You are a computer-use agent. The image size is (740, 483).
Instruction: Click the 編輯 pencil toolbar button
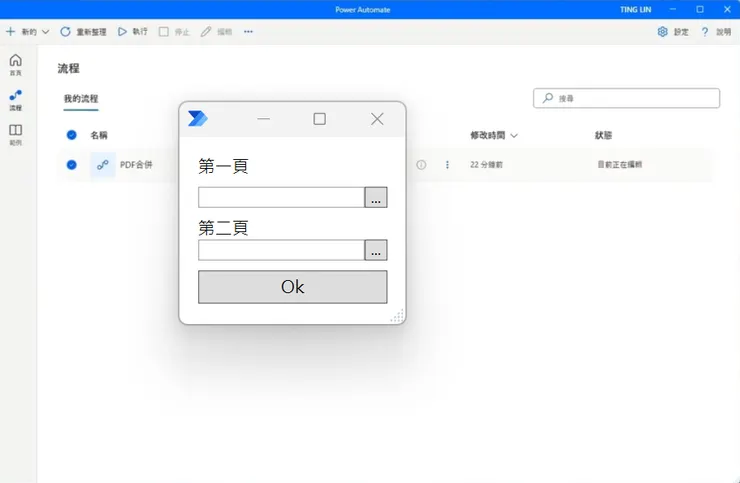pyautogui.click(x=216, y=32)
